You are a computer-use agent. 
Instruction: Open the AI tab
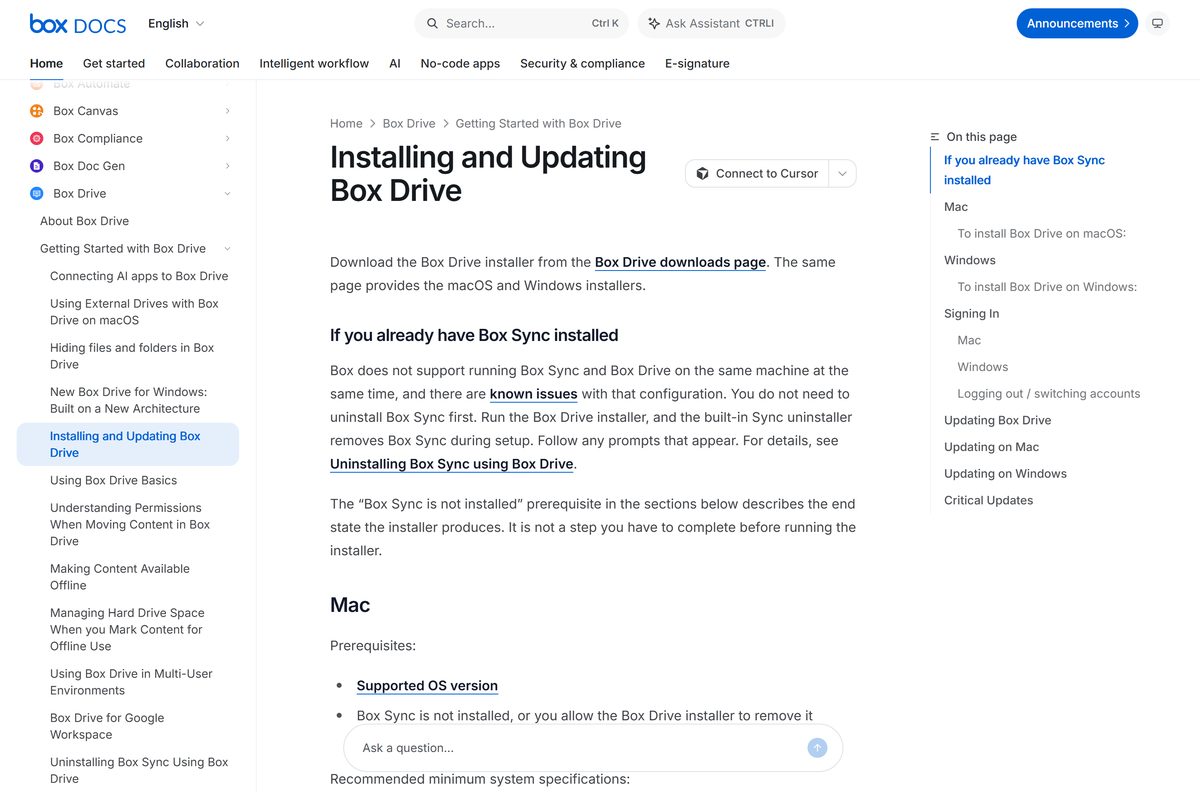tap(395, 63)
